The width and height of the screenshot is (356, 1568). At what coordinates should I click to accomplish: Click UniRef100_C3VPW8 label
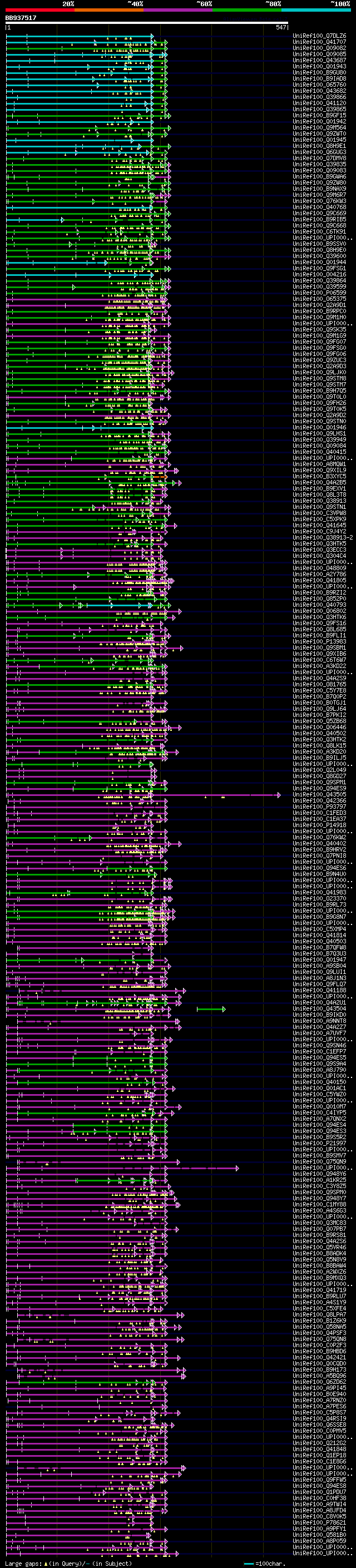(x=319, y=513)
